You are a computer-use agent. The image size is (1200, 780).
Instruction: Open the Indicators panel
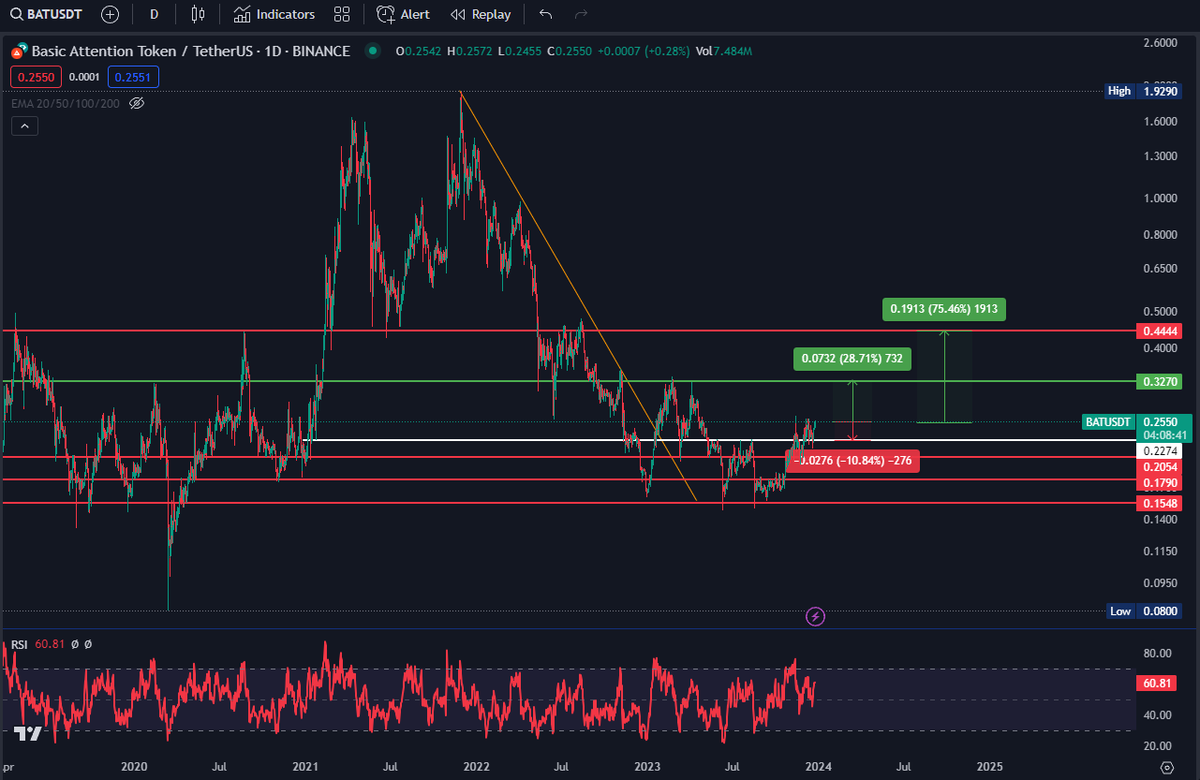[x=274, y=14]
